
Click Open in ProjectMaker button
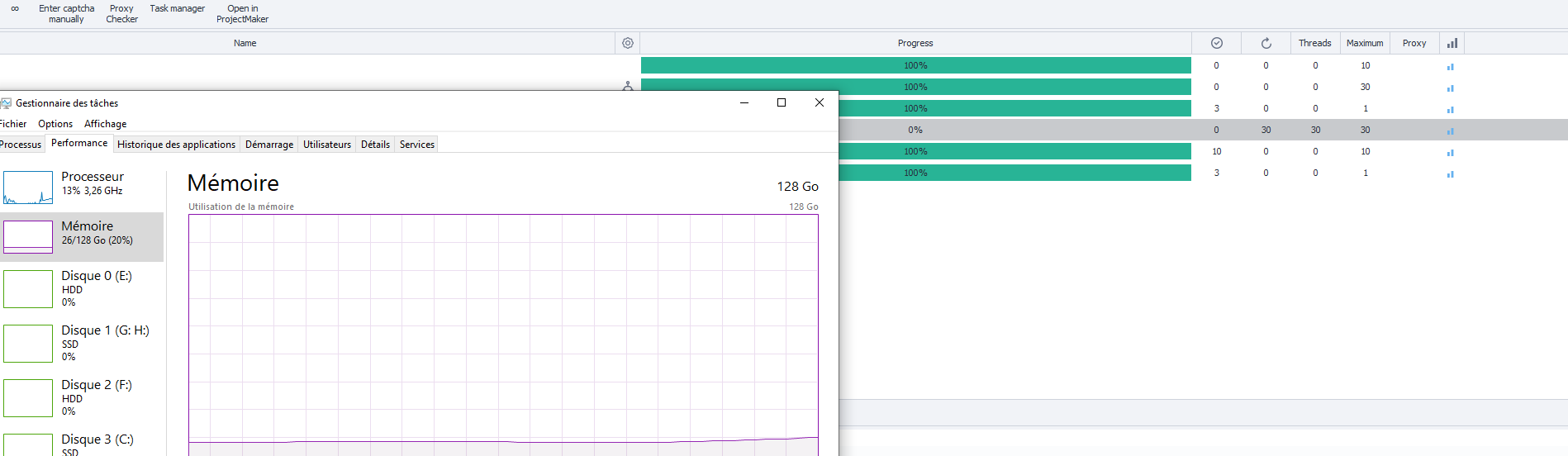pos(242,13)
